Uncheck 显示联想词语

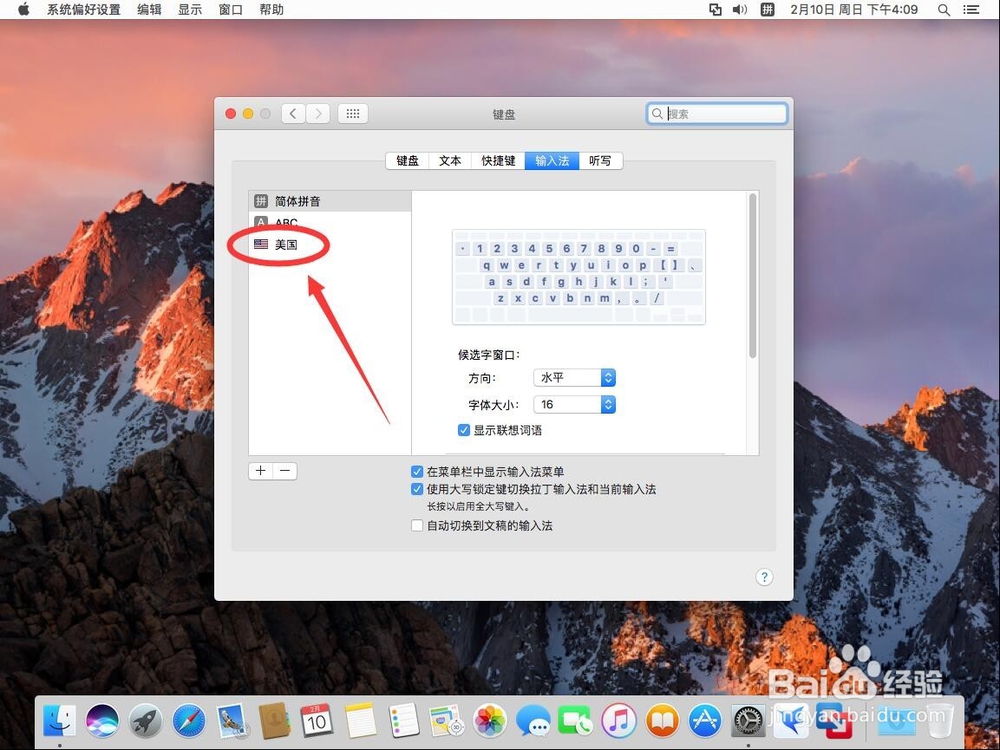tap(463, 429)
